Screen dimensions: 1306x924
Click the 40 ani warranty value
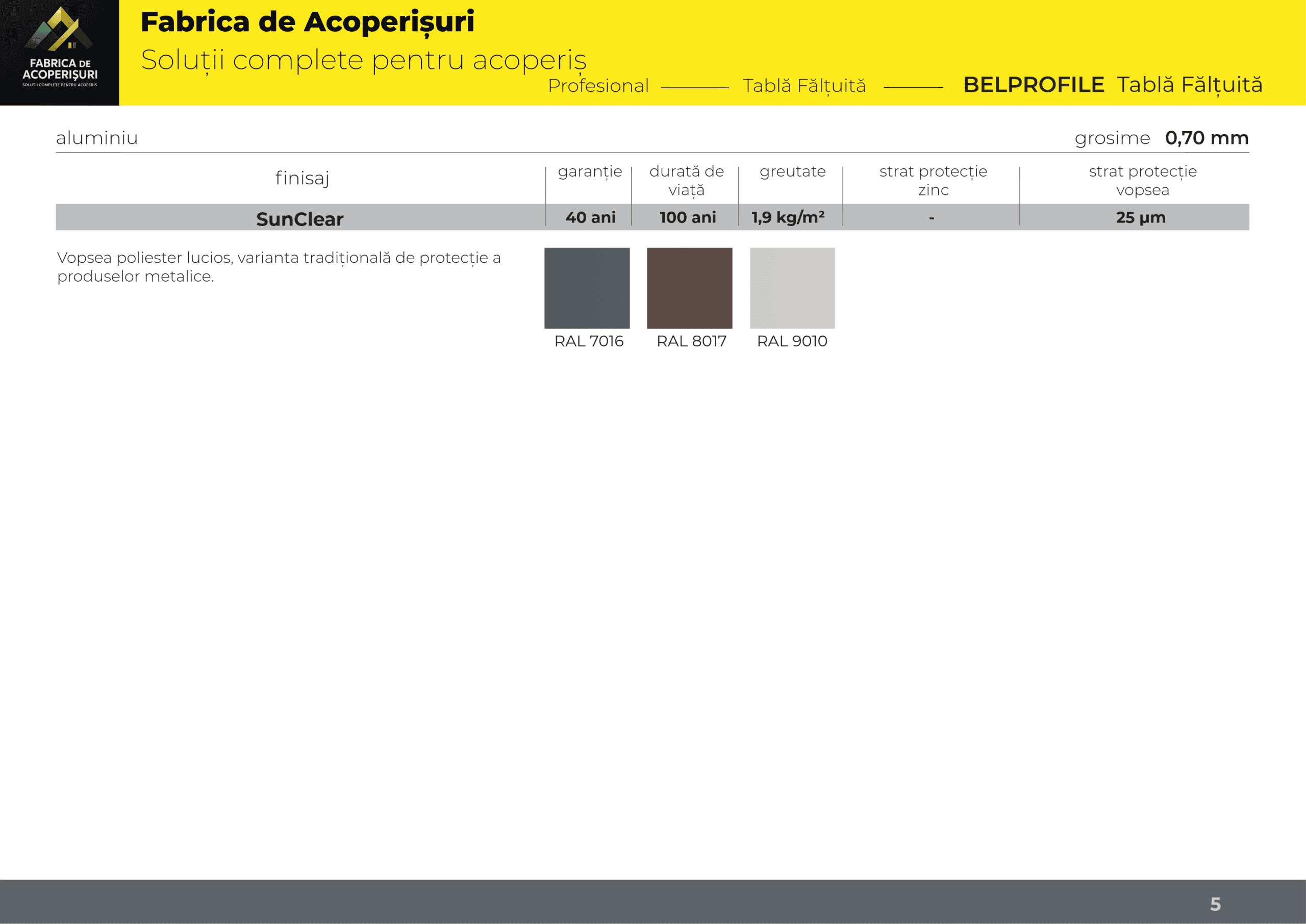pyautogui.click(x=590, y=217)
